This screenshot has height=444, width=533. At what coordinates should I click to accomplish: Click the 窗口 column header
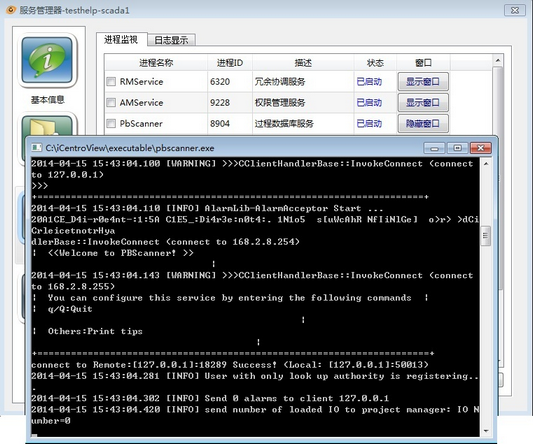click(423, 63)
